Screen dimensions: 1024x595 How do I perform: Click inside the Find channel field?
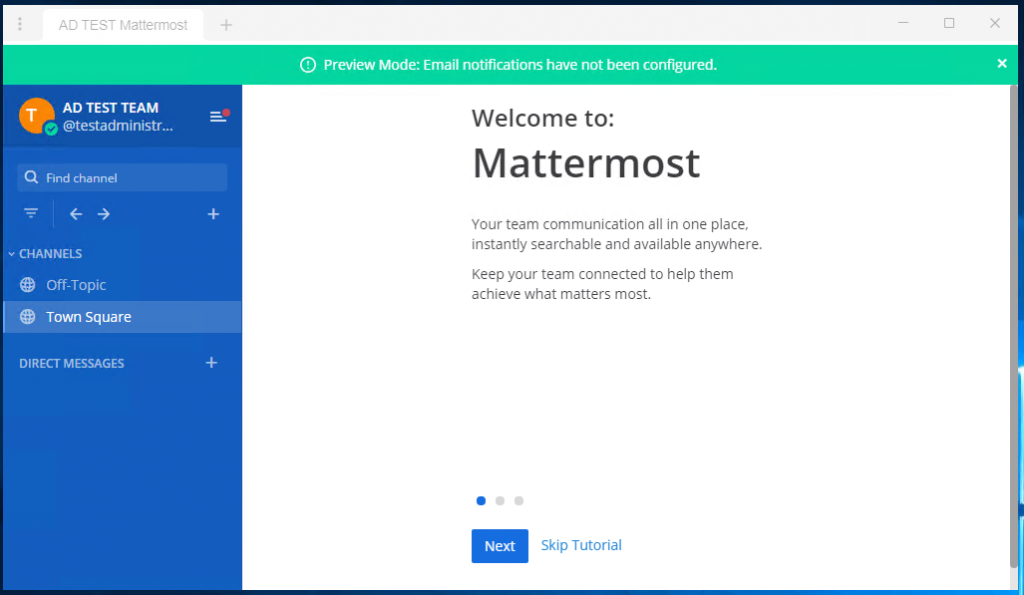122,178
